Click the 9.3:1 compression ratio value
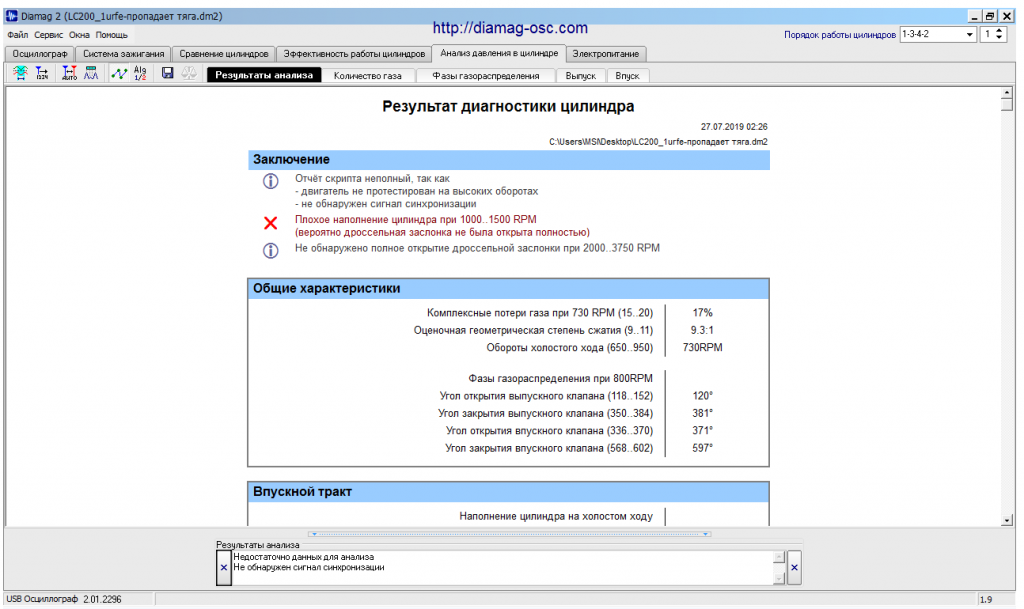The width and height of the screenshot is (1024, 609). (702, 330)
